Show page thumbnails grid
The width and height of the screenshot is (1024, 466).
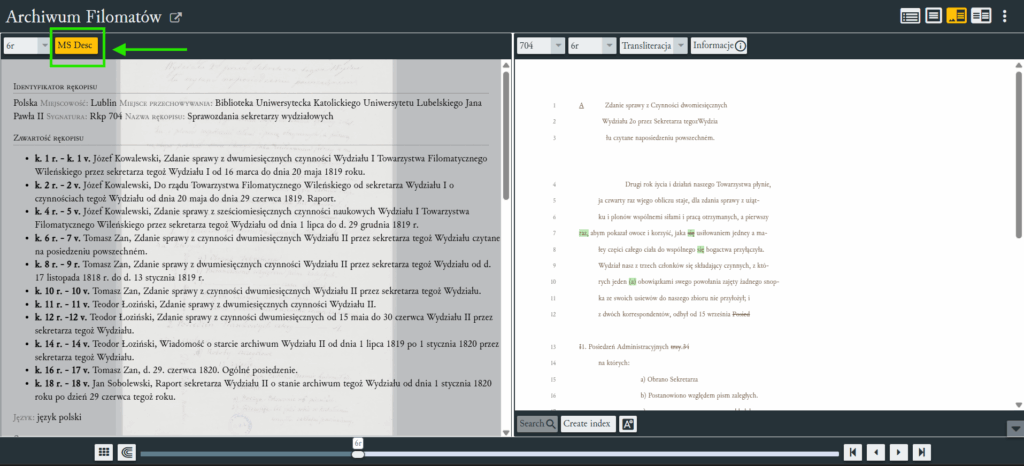pyautogui.click(x=103, y=452)
